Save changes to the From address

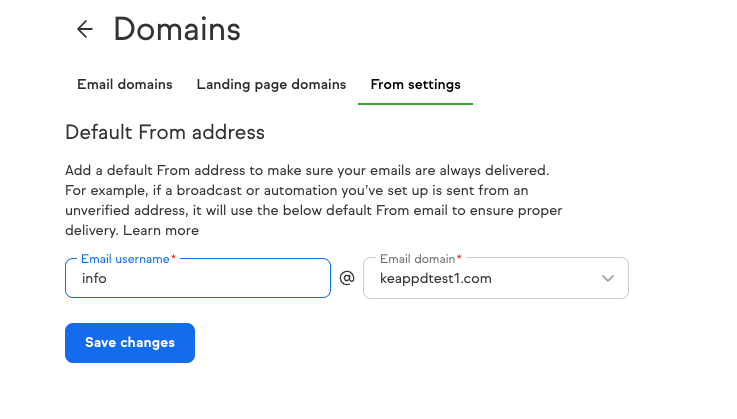(x=130, y=343)
